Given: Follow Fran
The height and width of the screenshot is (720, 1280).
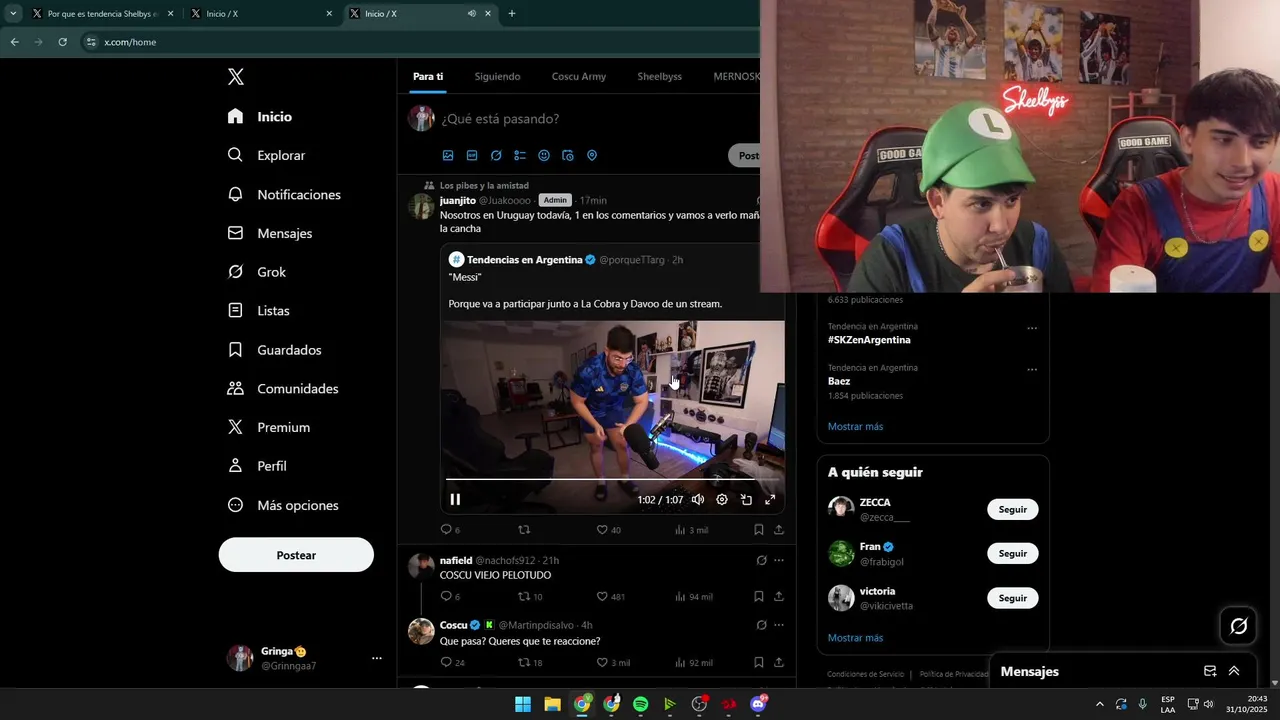Looking at the screenshot, I should [x=1013, y=553].
